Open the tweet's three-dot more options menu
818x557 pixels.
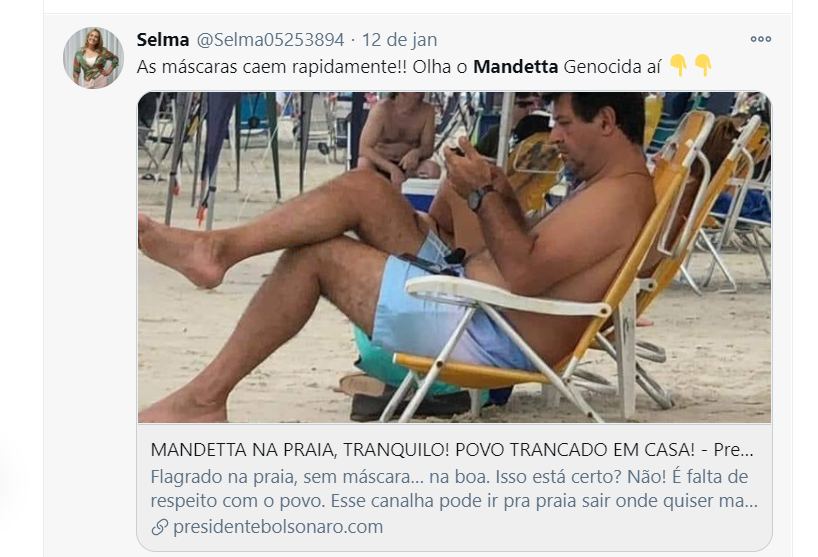(x=761, y=39)
